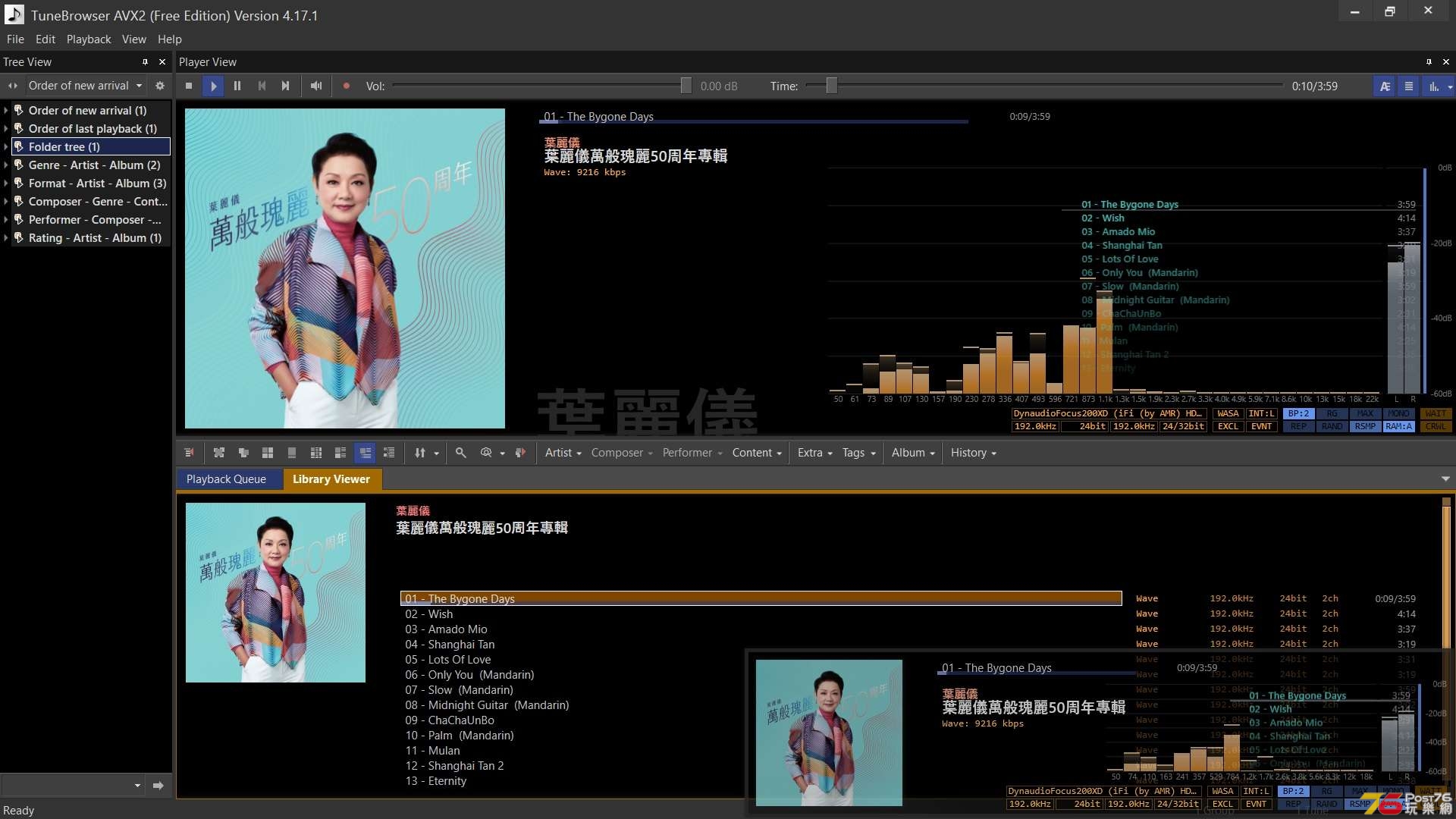Image resolution: width=1456 pixels, height=819 pixels.
Task: Select 'Order of last playback (1)' tree item
Action: pyautogui.click(x=93, y=129)
